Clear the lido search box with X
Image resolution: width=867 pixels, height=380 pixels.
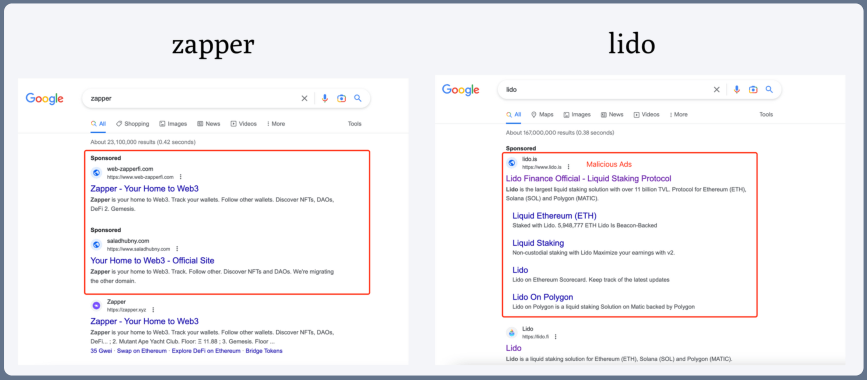(717, 90)
